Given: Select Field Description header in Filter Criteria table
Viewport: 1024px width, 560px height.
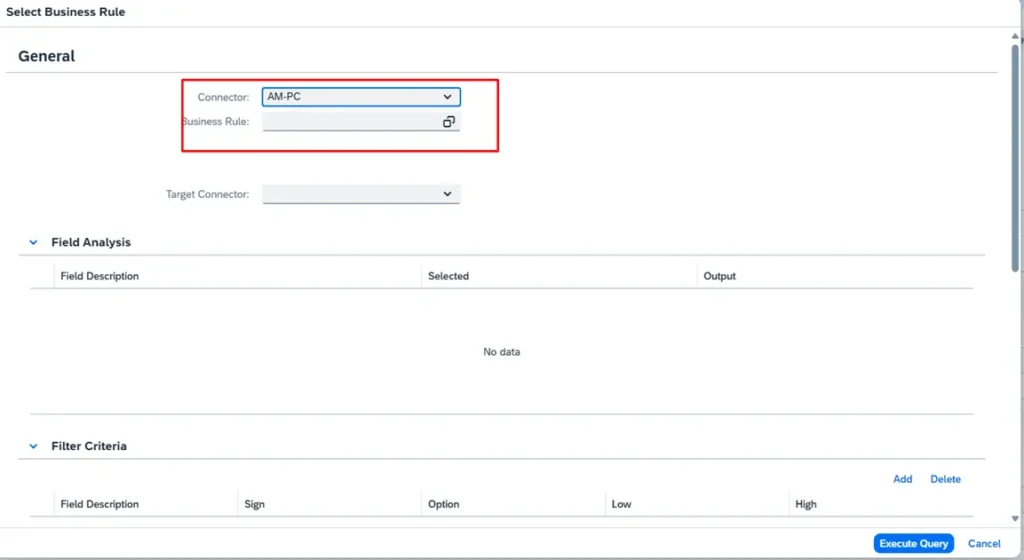Looking at the screenshot, I should pos(100,504).
